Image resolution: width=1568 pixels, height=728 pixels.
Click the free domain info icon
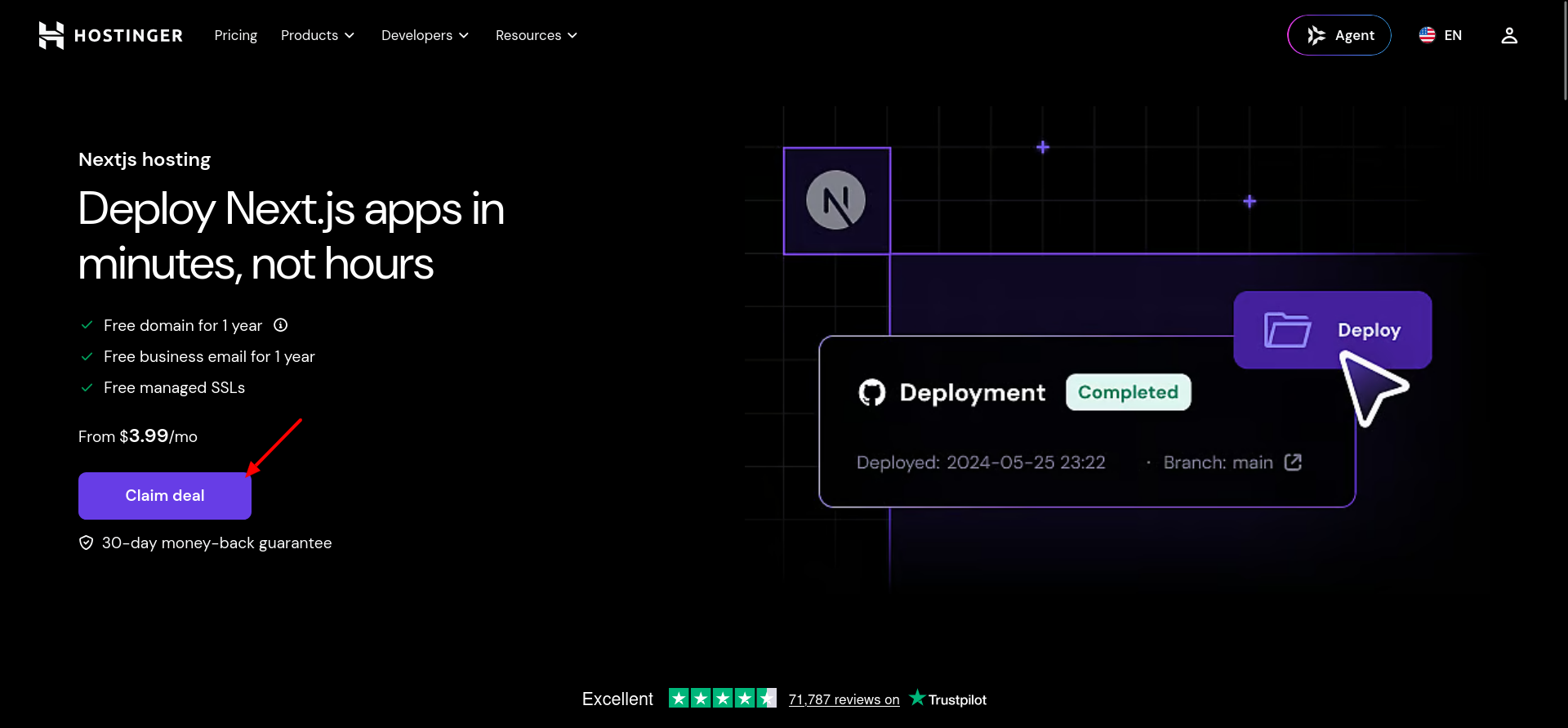tap(281, 325)
